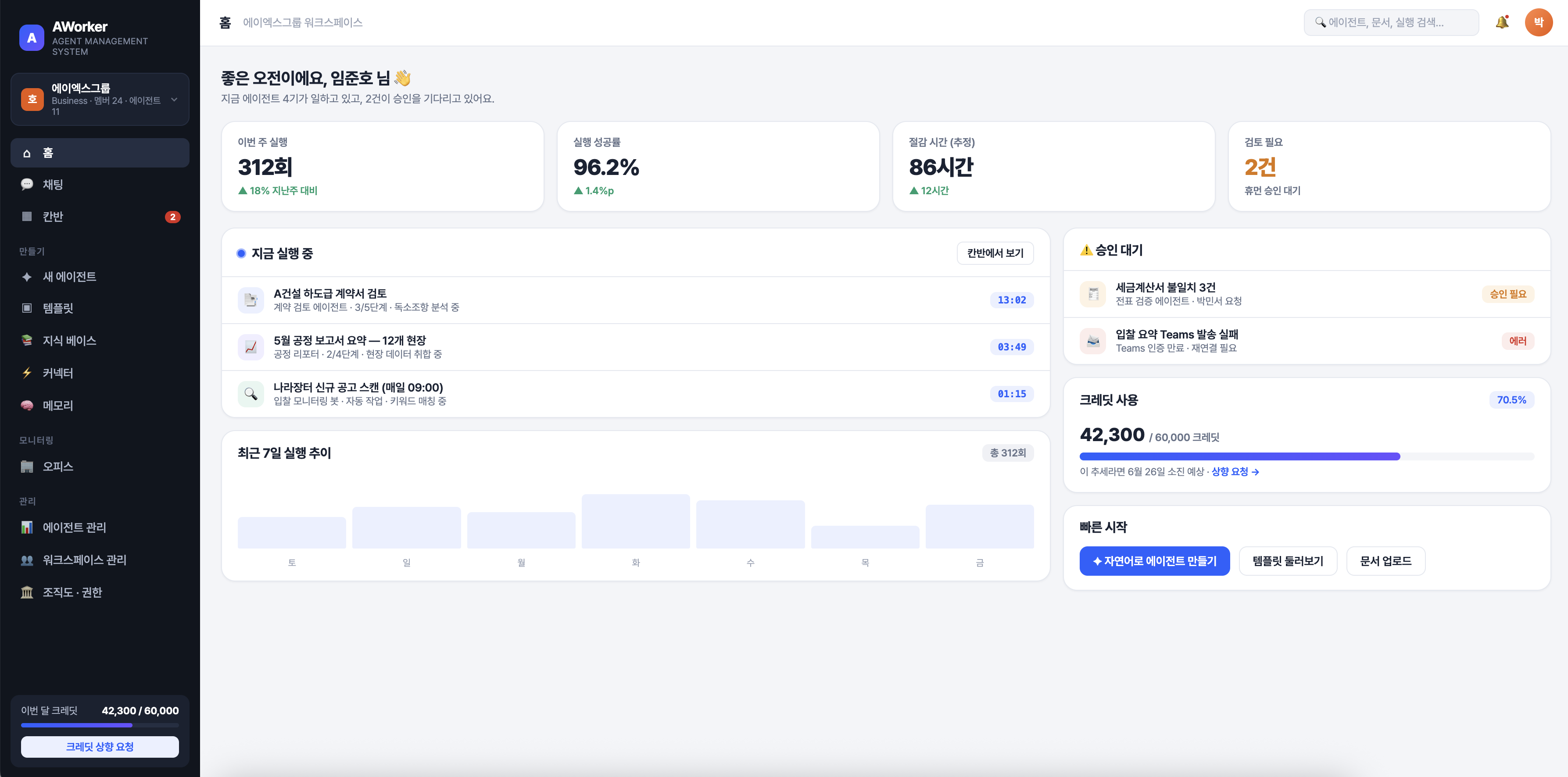This screenshot has height=777, width=1568.
Task: Click the 크레딧 상향 요청 button
Action: pyautogui.click(x=100, y=747)
